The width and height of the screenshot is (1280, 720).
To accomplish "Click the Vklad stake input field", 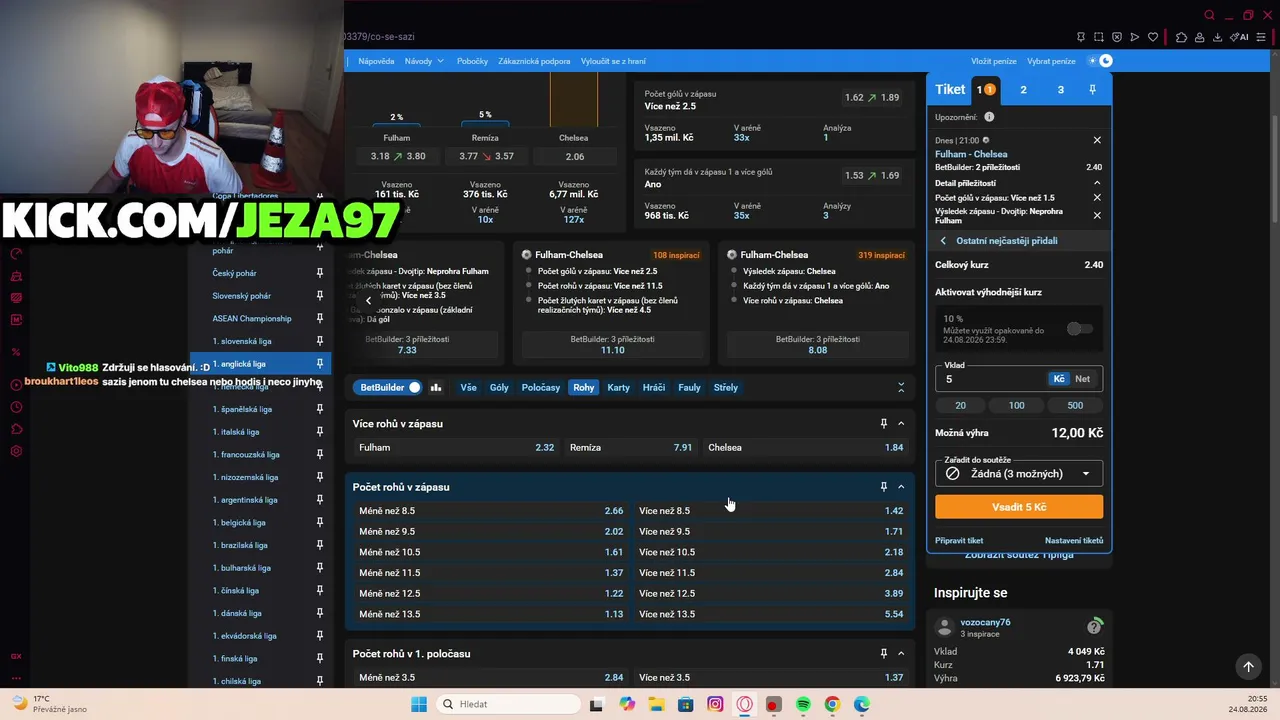I will [x=993, y=379].
